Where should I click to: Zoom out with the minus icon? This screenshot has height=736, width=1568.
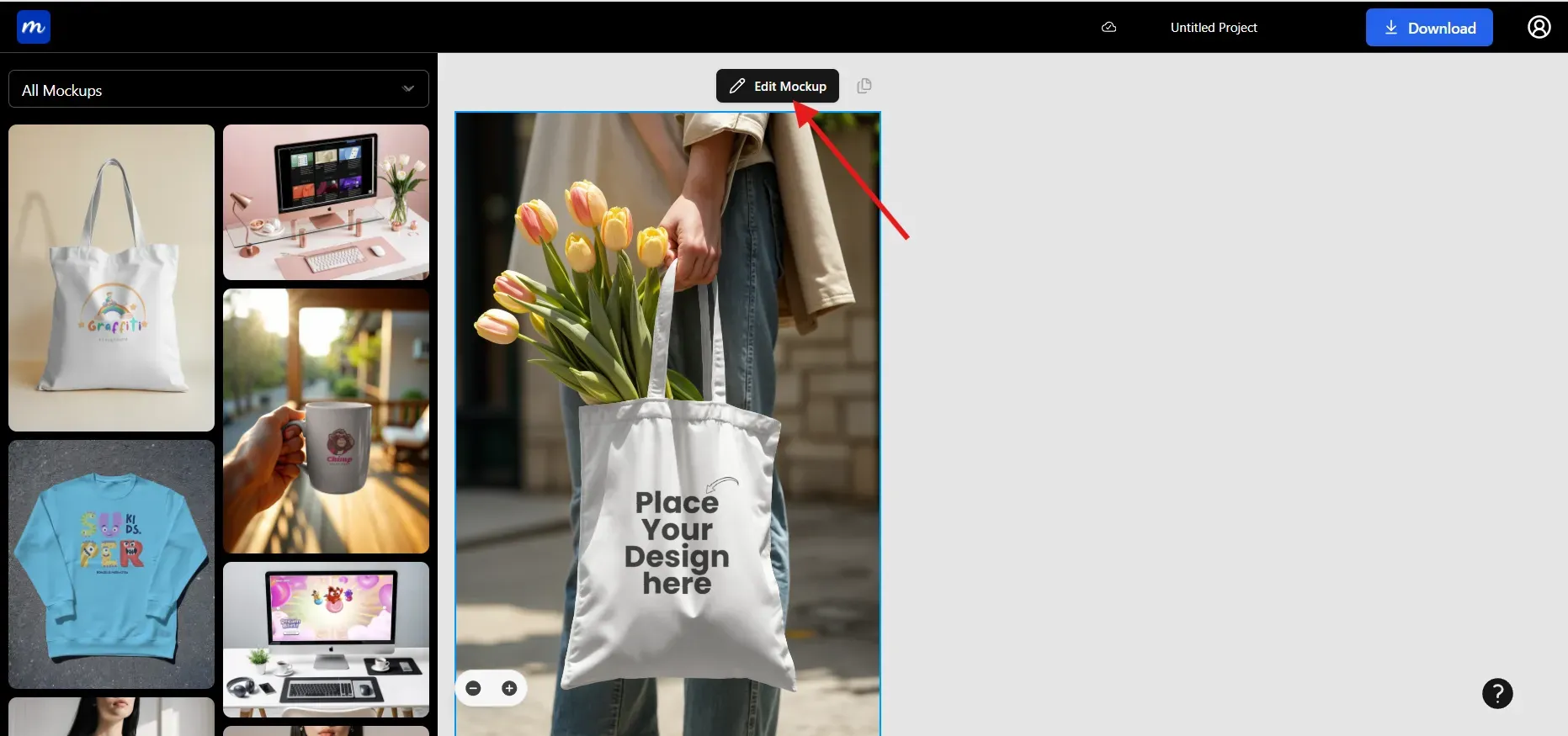point(474,688)
